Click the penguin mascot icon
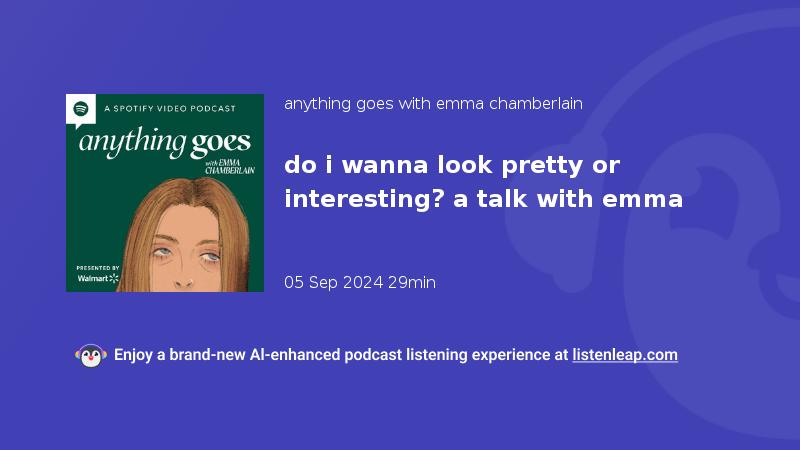 91,356
